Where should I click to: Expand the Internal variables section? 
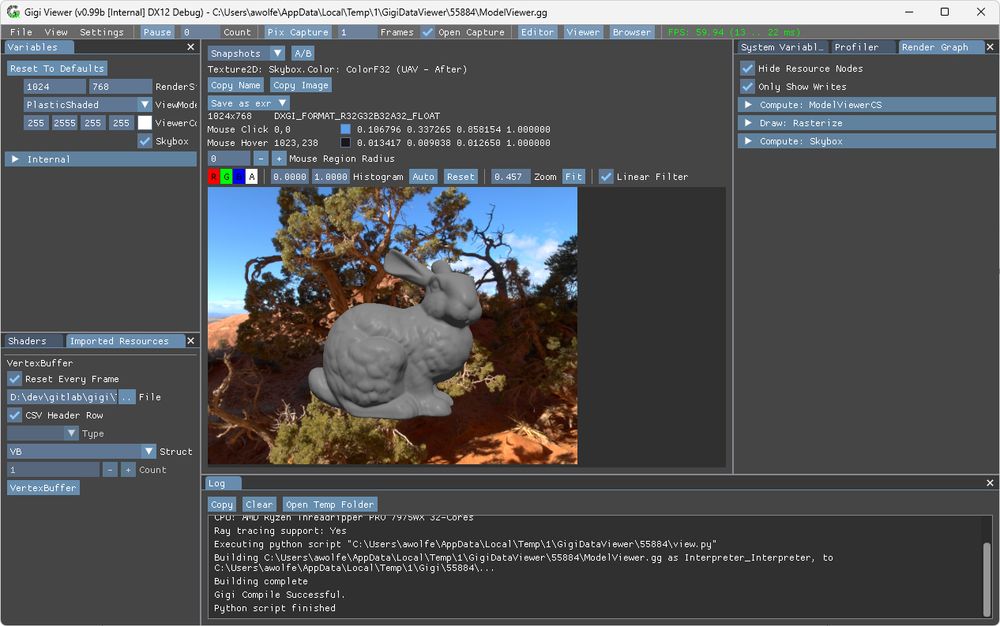(x=101, y=159)
